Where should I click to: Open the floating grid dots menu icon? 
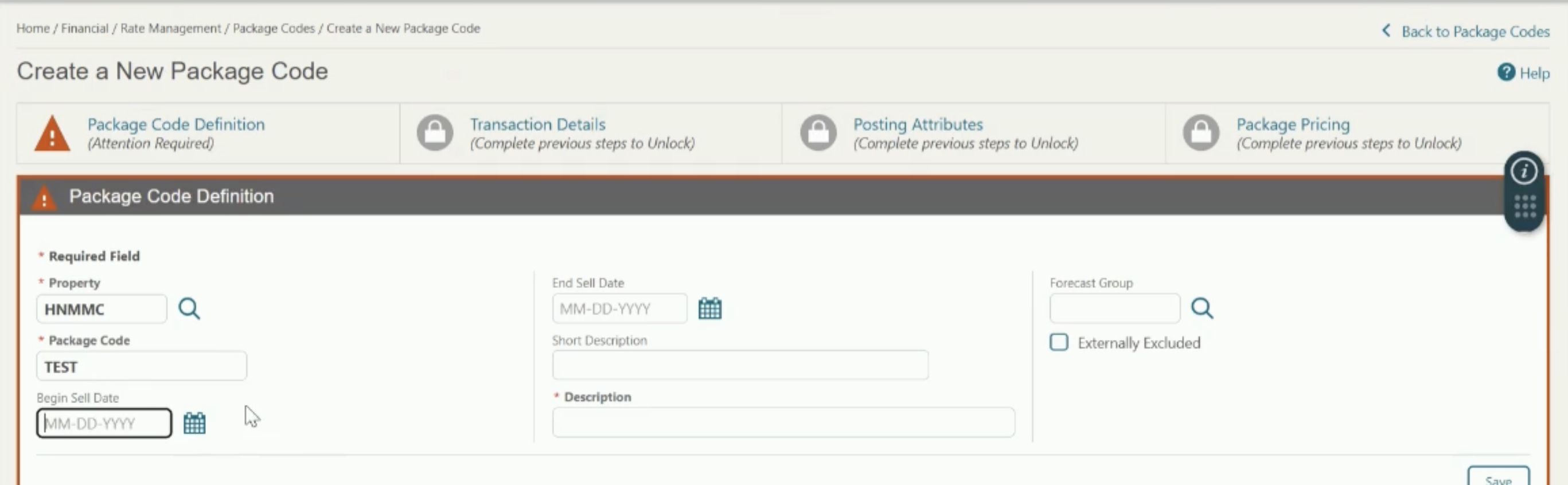pyautogui.click(x=1524, y=206)
